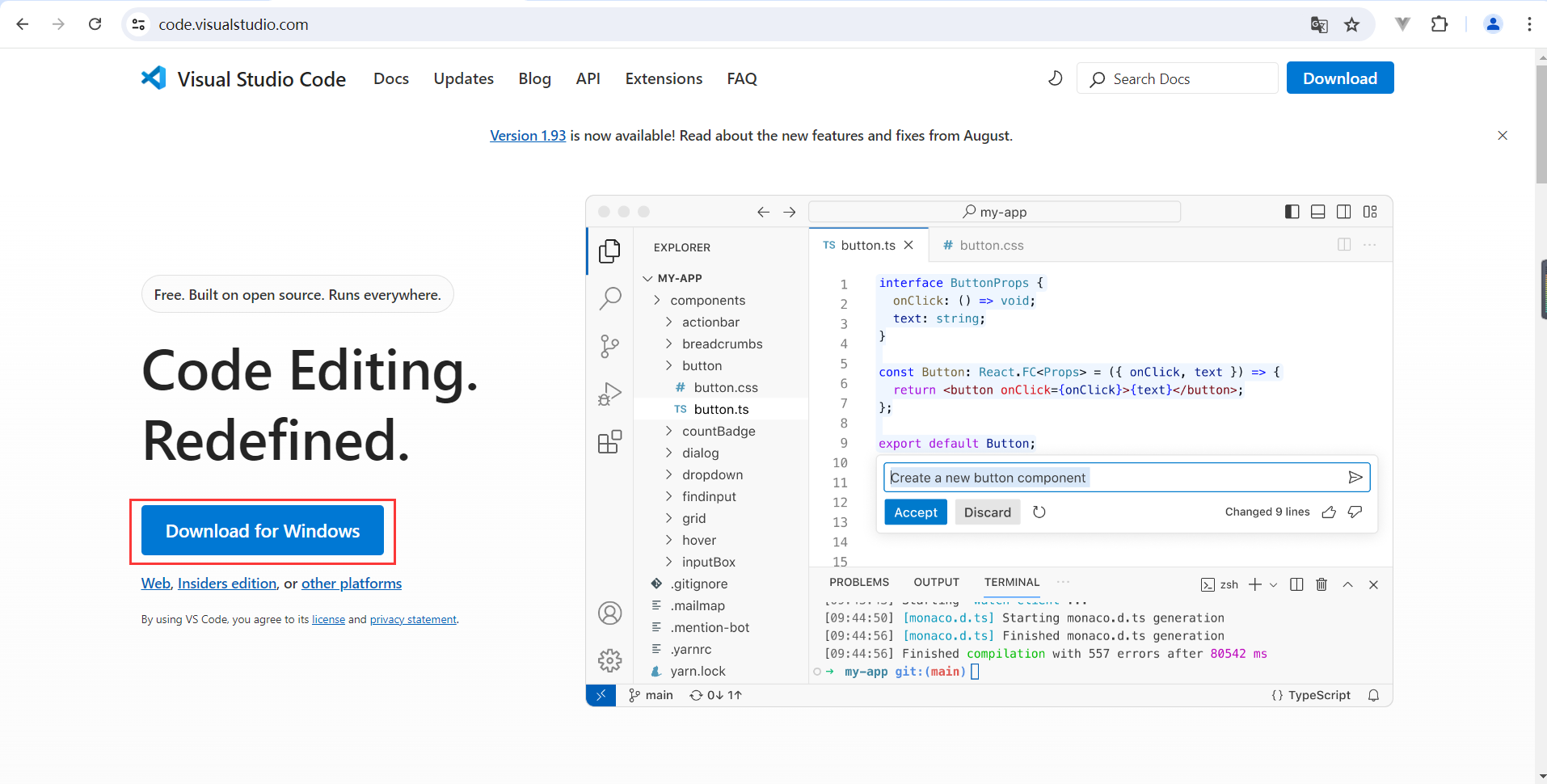The image size is (1547, 784).
Task: Click the split editor icon
Action: 1344,244
